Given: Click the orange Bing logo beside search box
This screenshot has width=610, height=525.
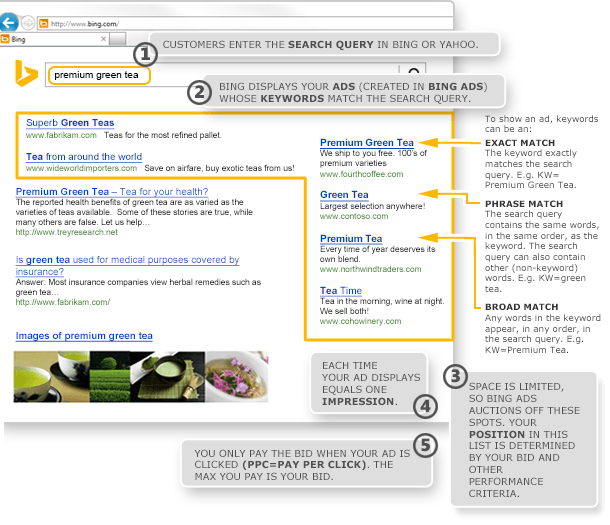Looking at the screenshot, I should tap(26, 73).
